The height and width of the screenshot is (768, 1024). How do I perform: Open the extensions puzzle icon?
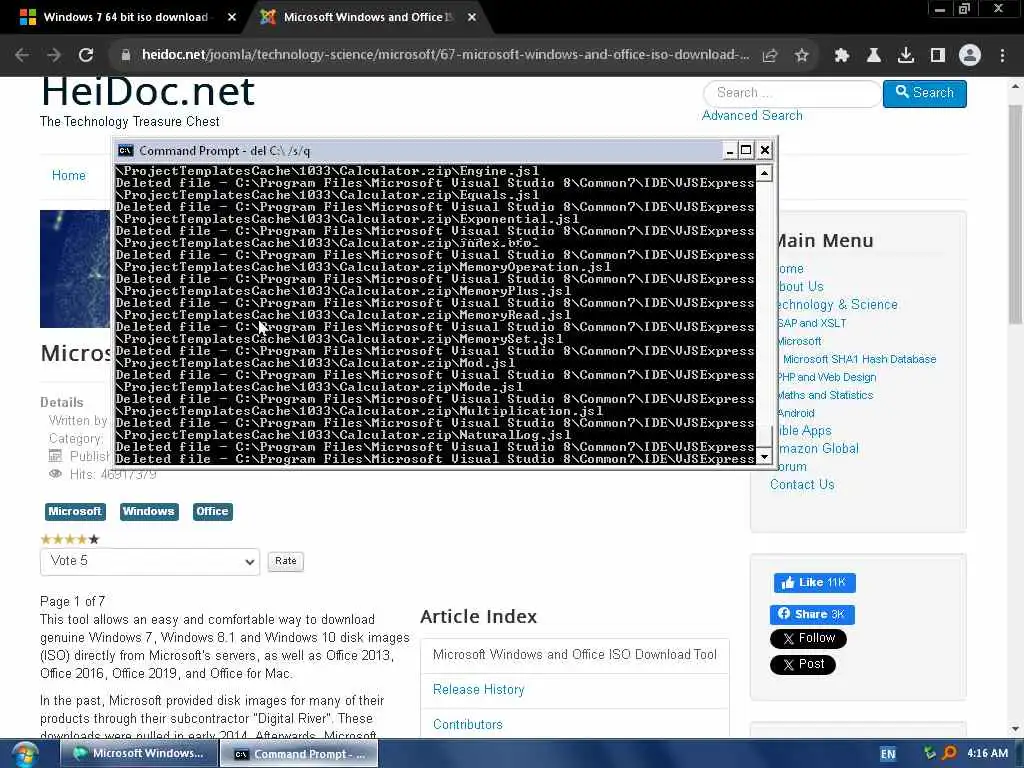[842, 56]
